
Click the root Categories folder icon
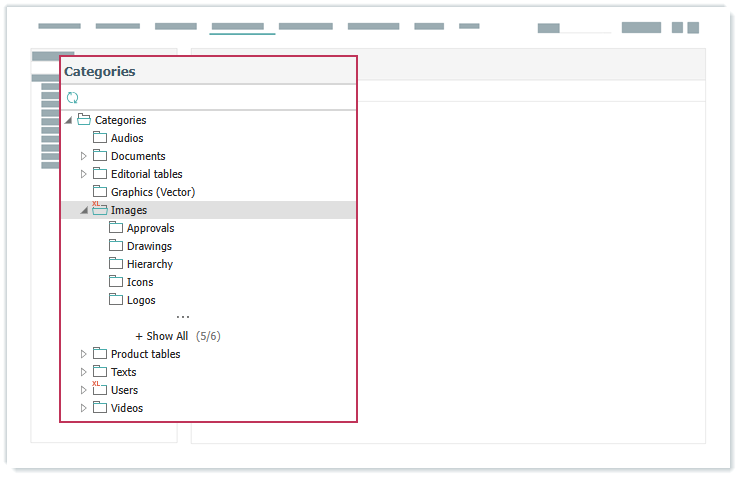(84, 120)
